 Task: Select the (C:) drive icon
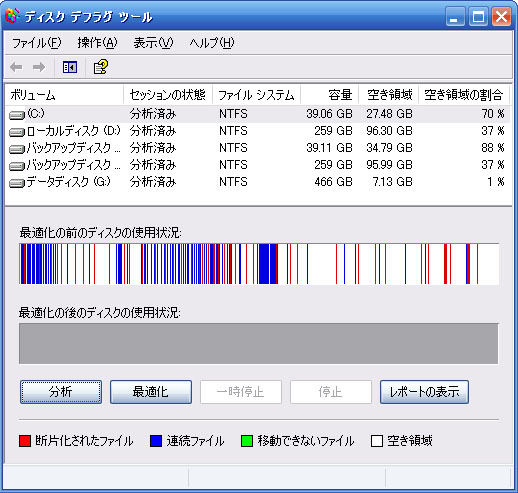[17, 115]
